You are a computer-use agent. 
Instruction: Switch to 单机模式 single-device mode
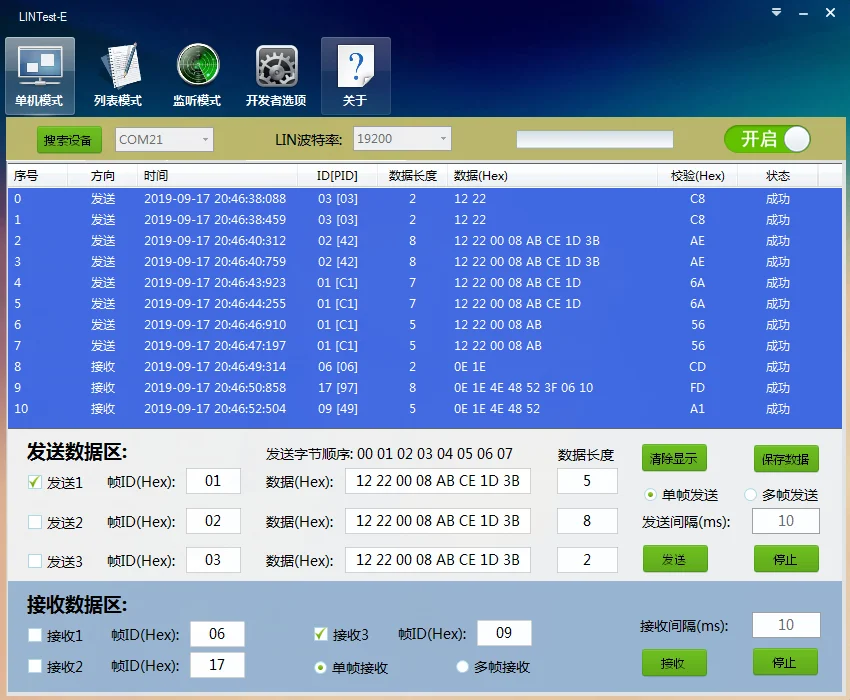click(40, 75)
